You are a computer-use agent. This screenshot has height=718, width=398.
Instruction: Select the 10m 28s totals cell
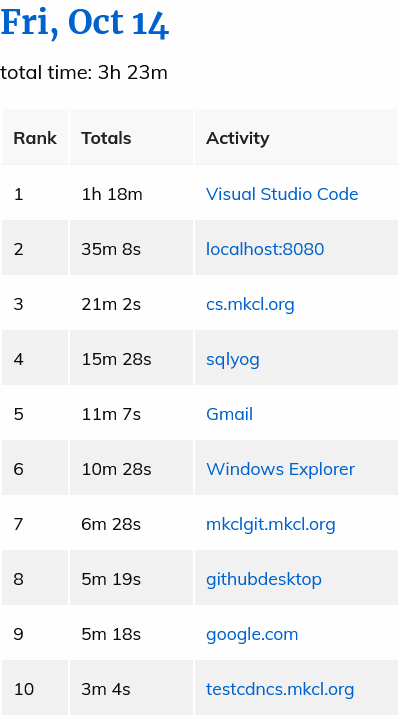click(x=132, y=468)
